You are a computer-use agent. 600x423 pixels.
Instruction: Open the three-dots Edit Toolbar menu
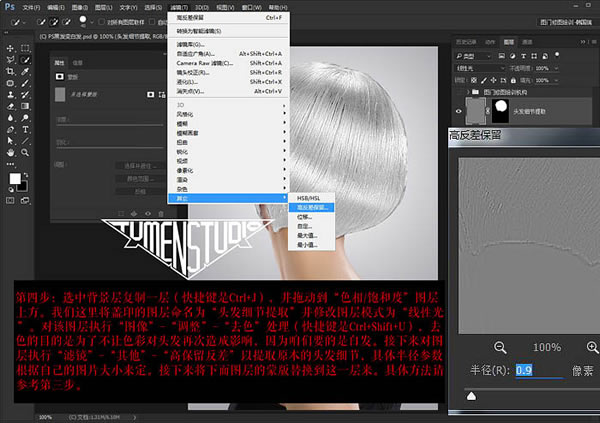pos(10,164)
